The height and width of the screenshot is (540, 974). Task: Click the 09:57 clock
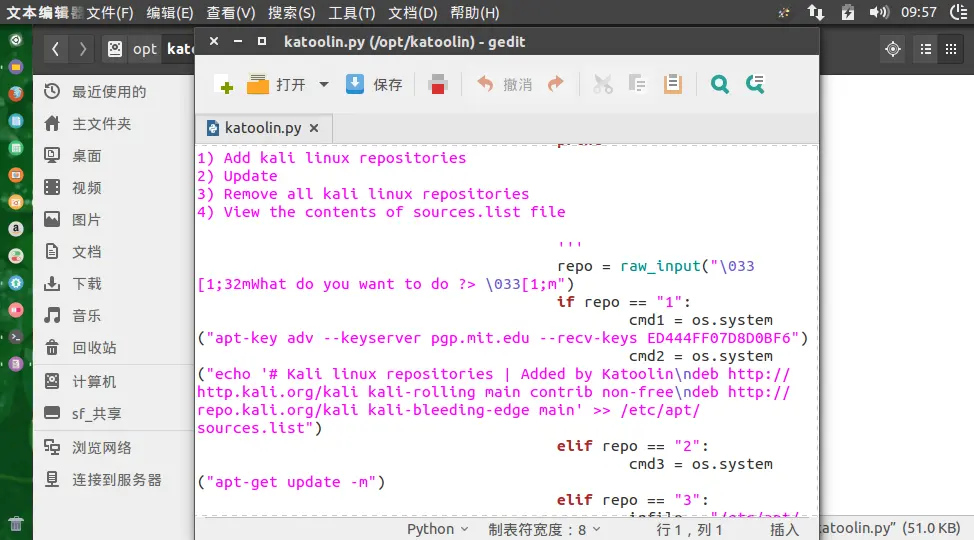click(x=919, y=12)
